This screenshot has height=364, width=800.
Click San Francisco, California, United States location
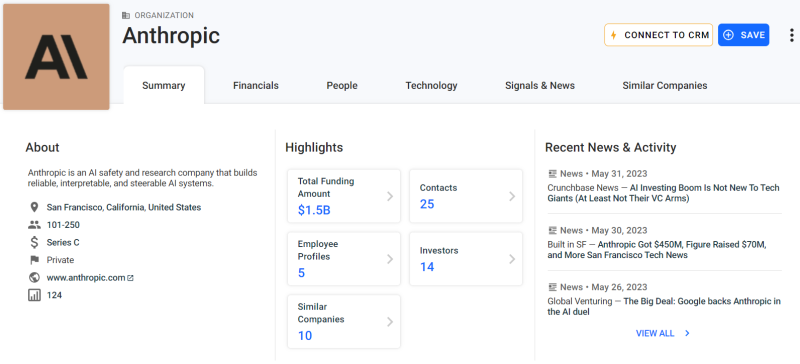coord(124,207)
